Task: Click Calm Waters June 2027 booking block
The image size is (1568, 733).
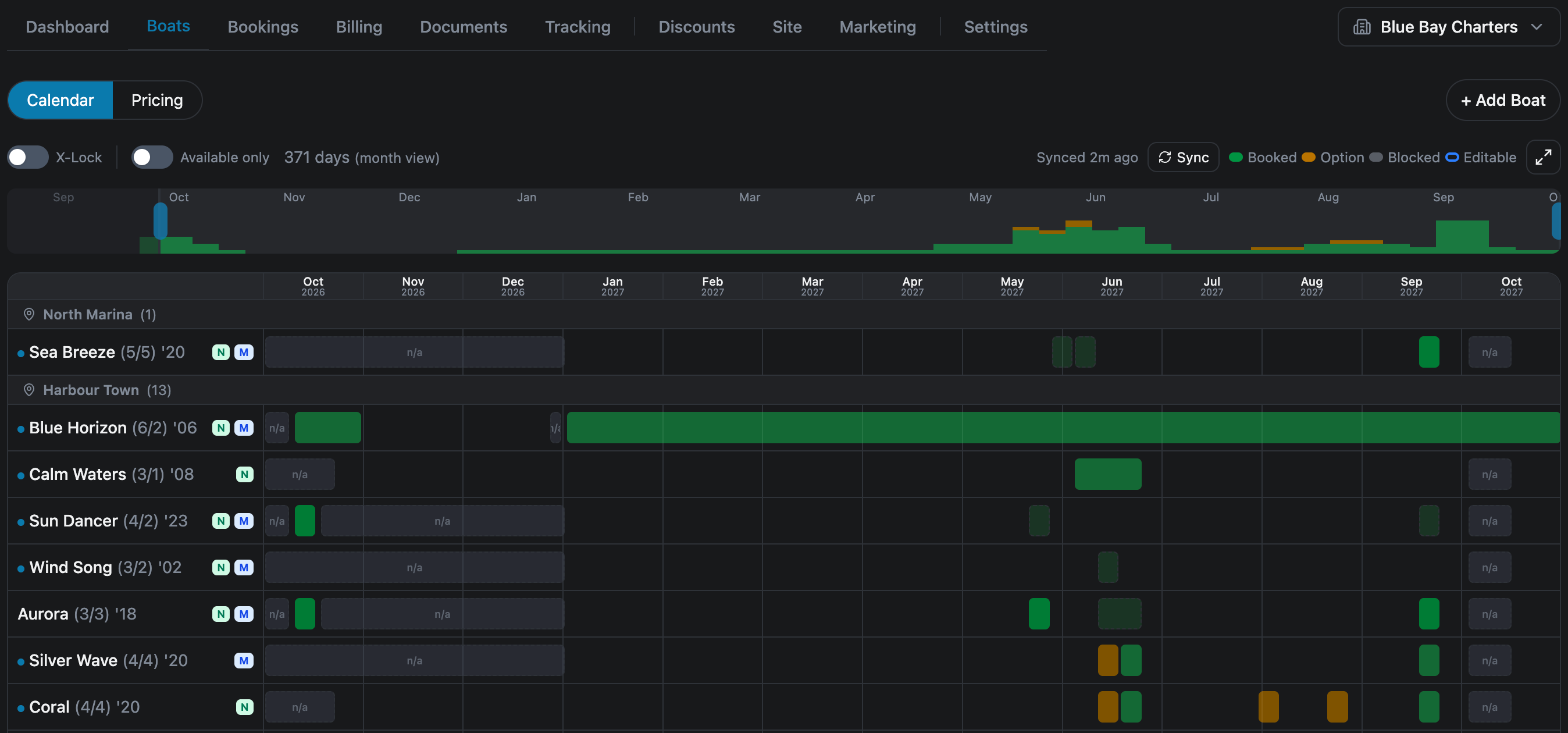Action: click(x=1108, y=474)
